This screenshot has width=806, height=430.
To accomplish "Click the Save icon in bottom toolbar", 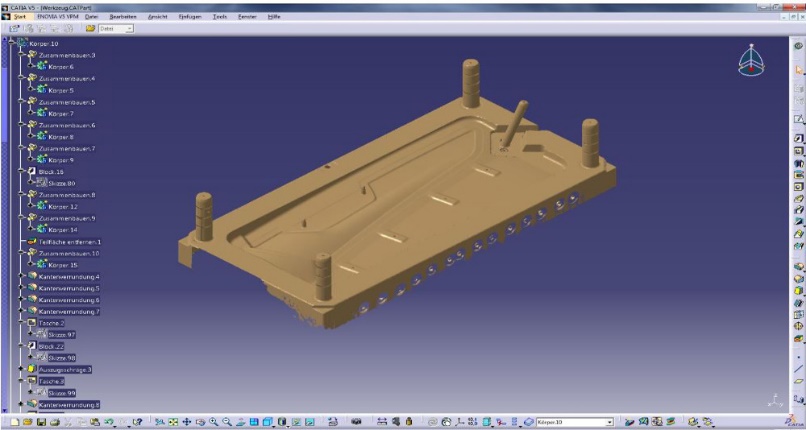I will (x=41, y=423).
